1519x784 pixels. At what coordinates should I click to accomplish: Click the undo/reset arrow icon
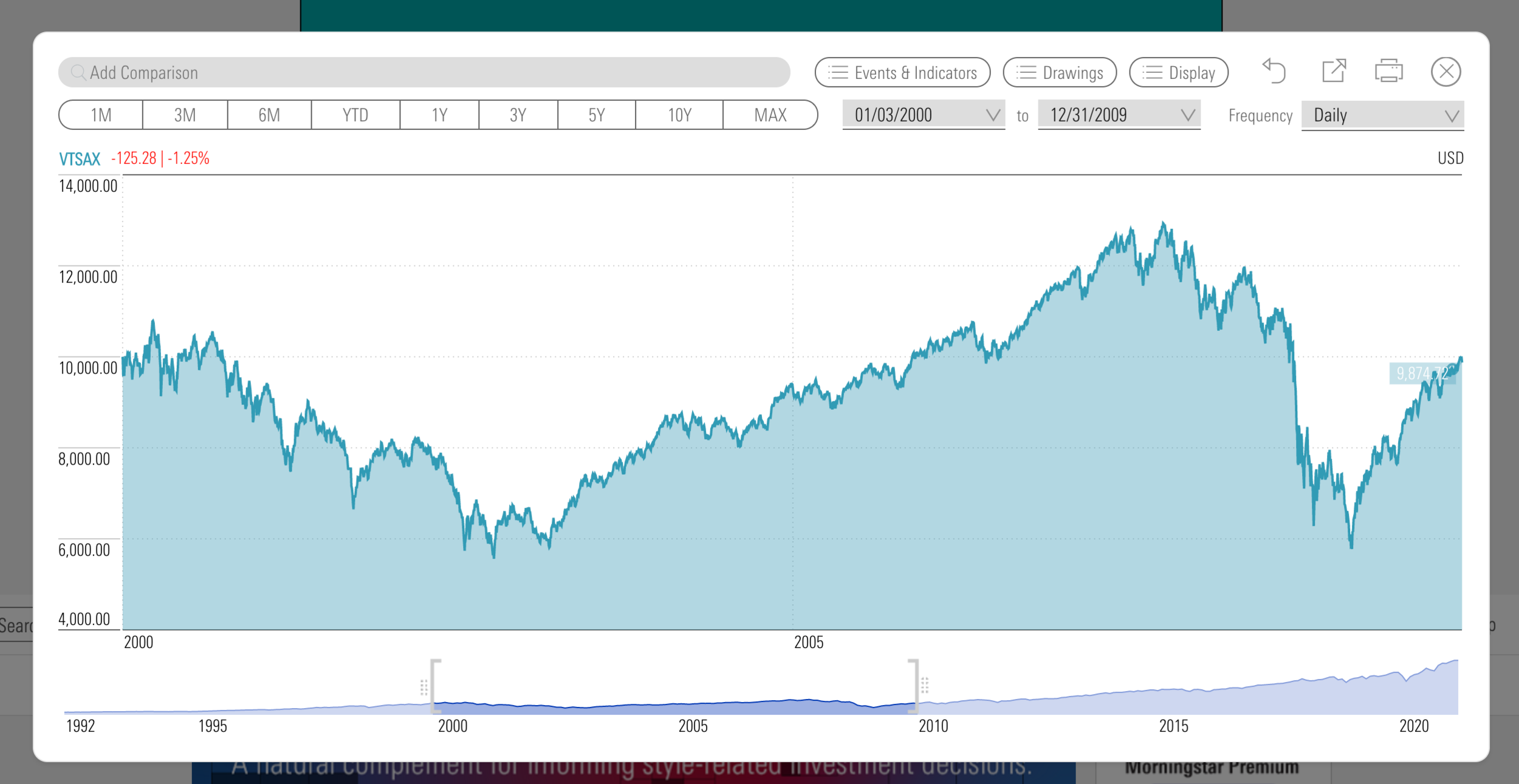[1274, 72]
